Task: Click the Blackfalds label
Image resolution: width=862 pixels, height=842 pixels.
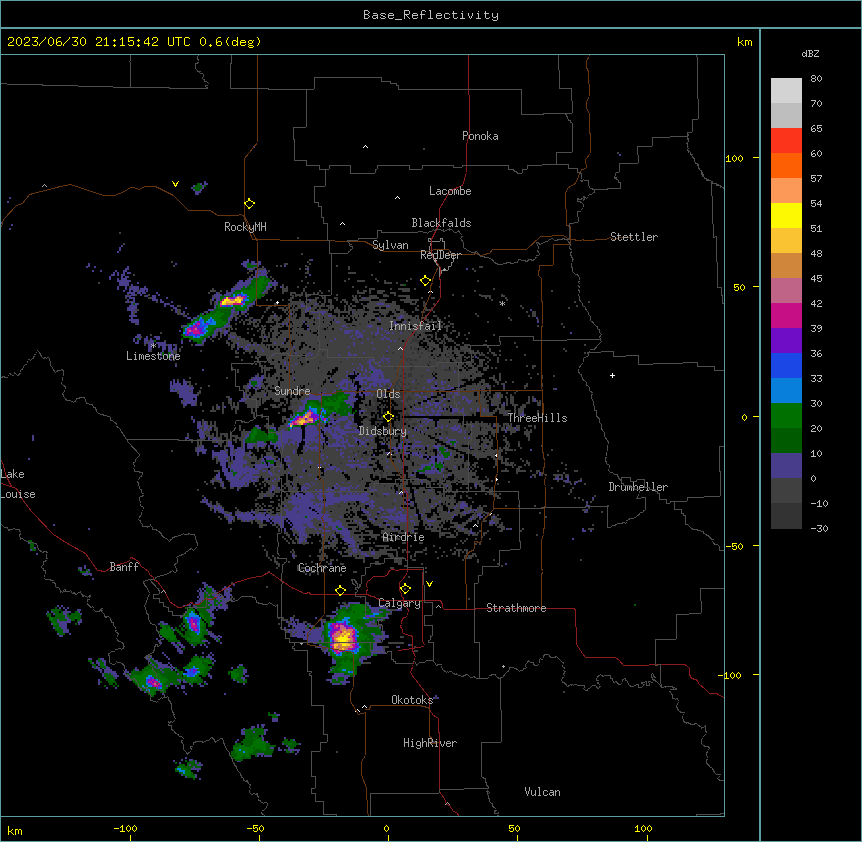Action: [x=441, y=223]
